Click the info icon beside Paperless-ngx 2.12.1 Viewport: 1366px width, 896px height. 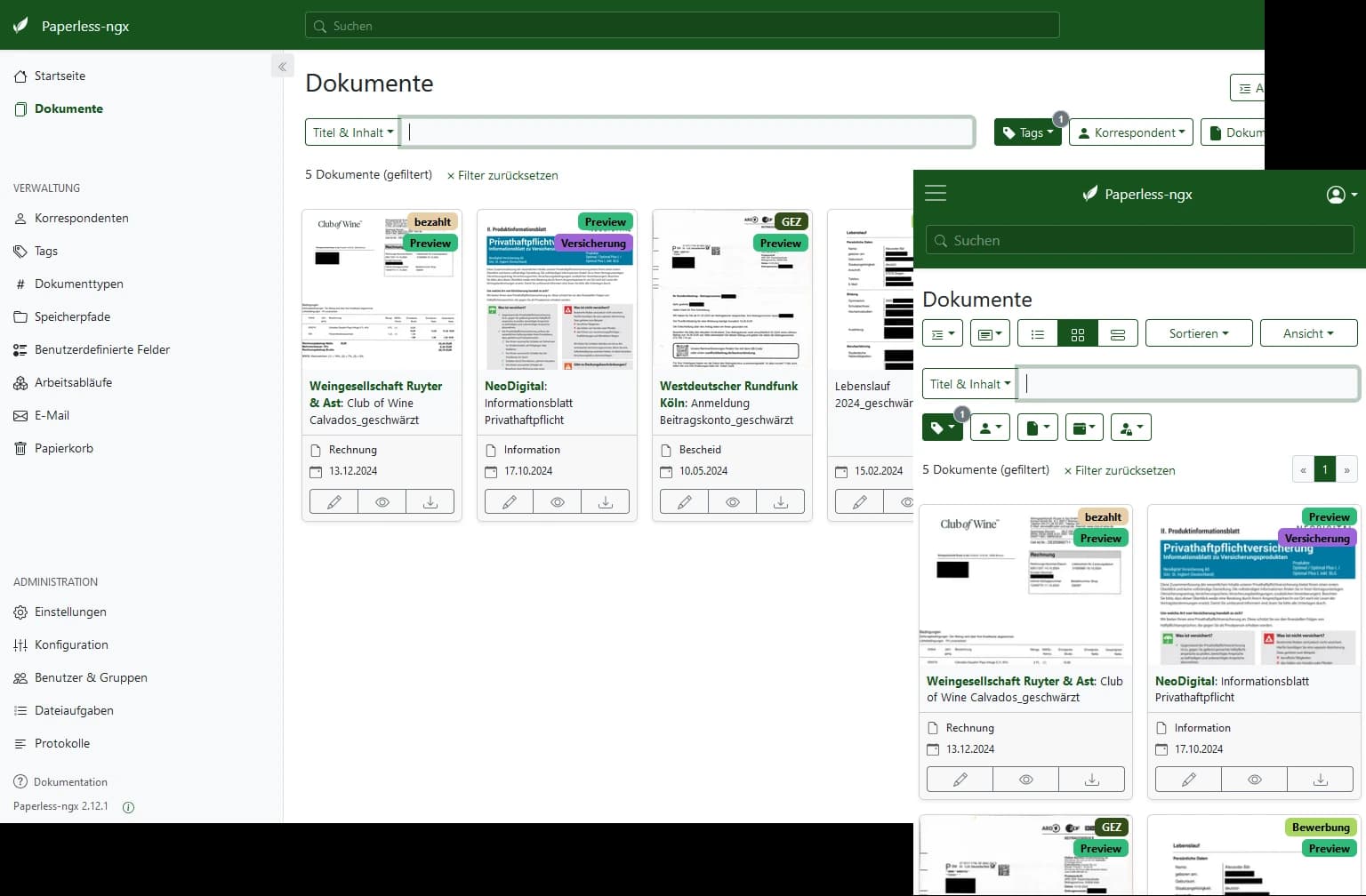coord(128,807)
